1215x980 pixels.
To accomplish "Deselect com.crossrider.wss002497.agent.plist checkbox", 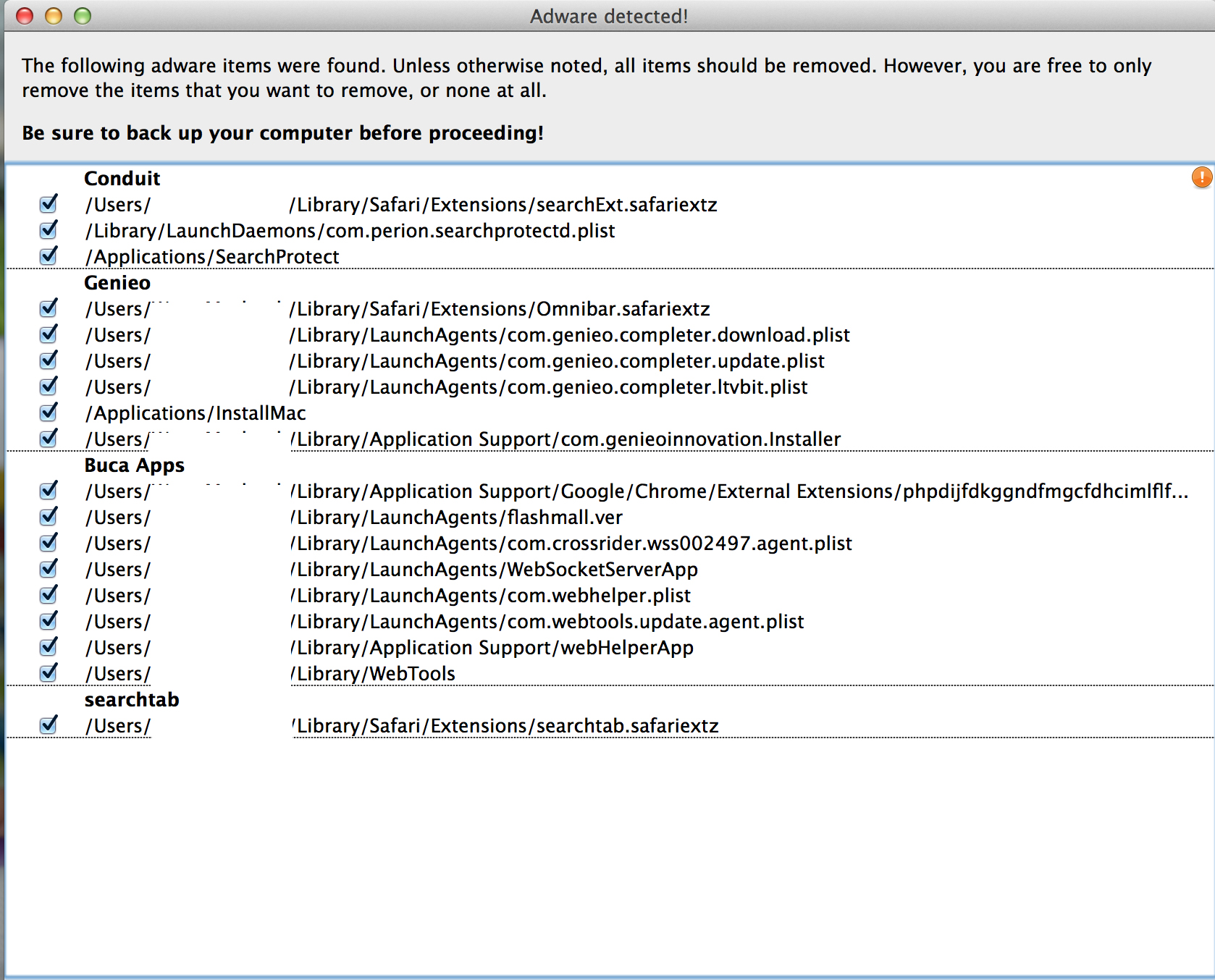I will point(49,543).
